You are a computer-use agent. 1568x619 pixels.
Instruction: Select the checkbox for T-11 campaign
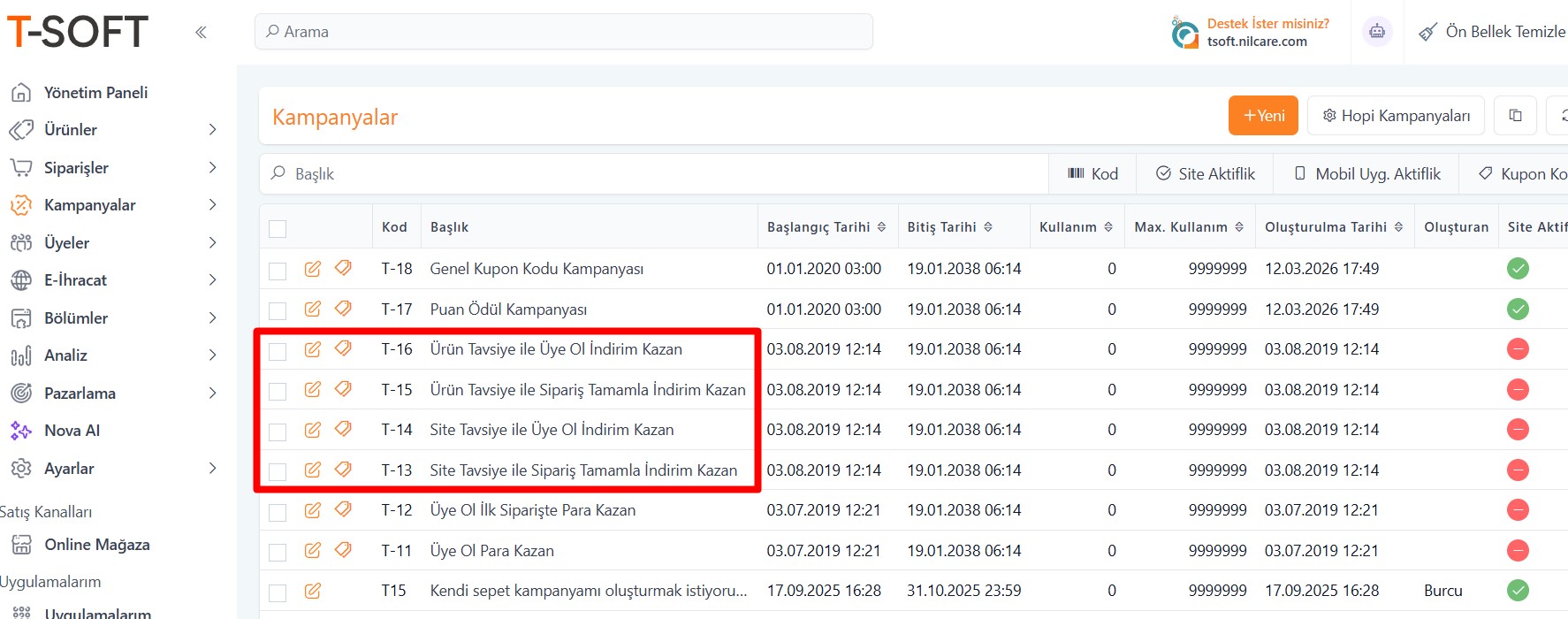[278, 552]
